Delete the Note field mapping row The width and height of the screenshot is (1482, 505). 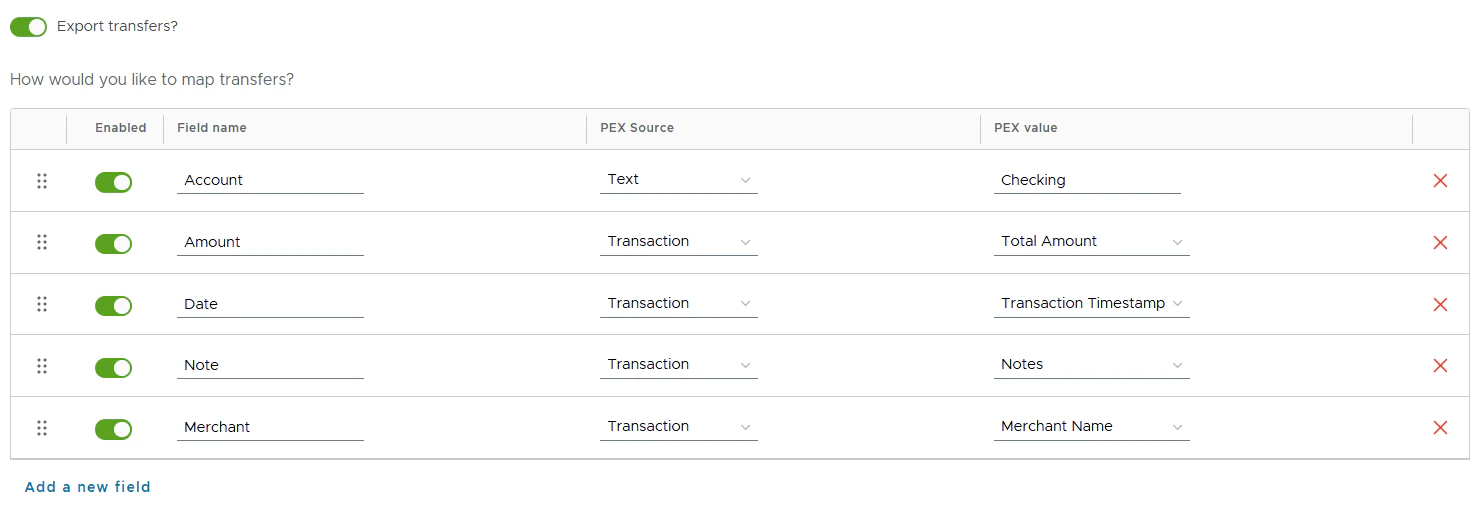click(1440, 366)
